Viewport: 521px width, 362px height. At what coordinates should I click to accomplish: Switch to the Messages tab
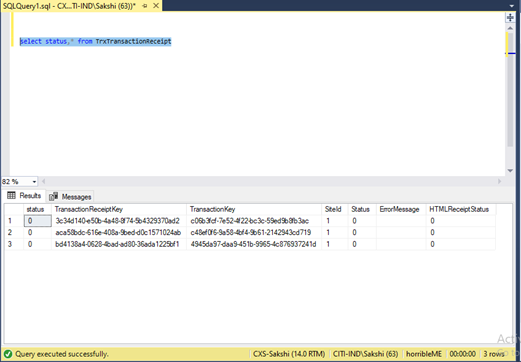pos(70,197)
